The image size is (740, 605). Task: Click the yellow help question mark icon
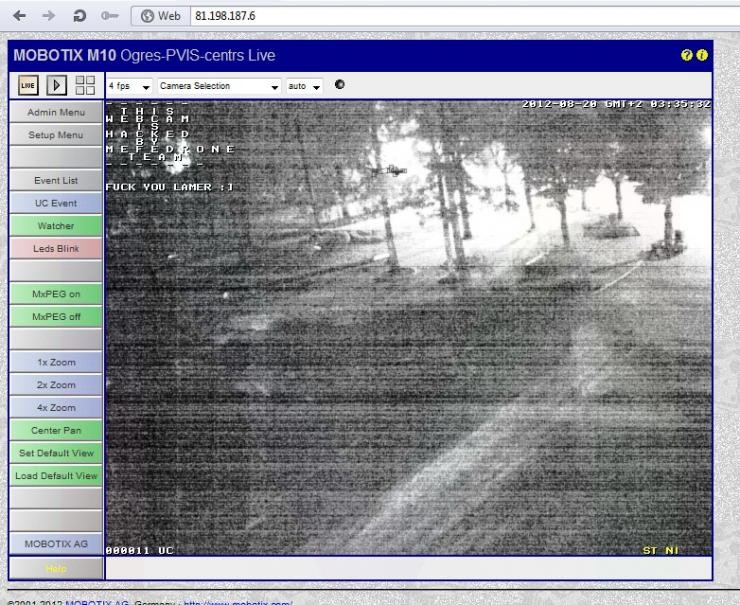point(687,55)
